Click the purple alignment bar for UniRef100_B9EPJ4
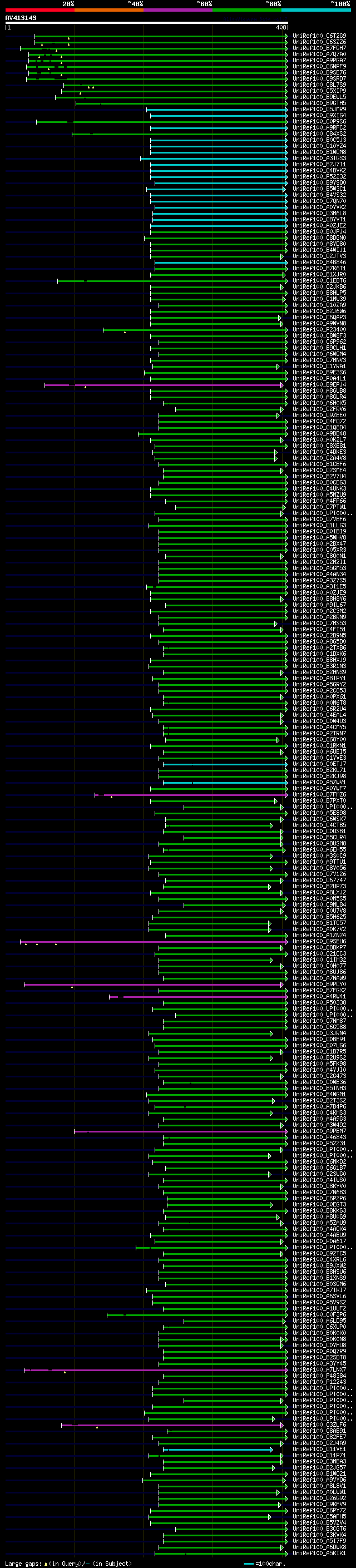 tap(164, 385)
